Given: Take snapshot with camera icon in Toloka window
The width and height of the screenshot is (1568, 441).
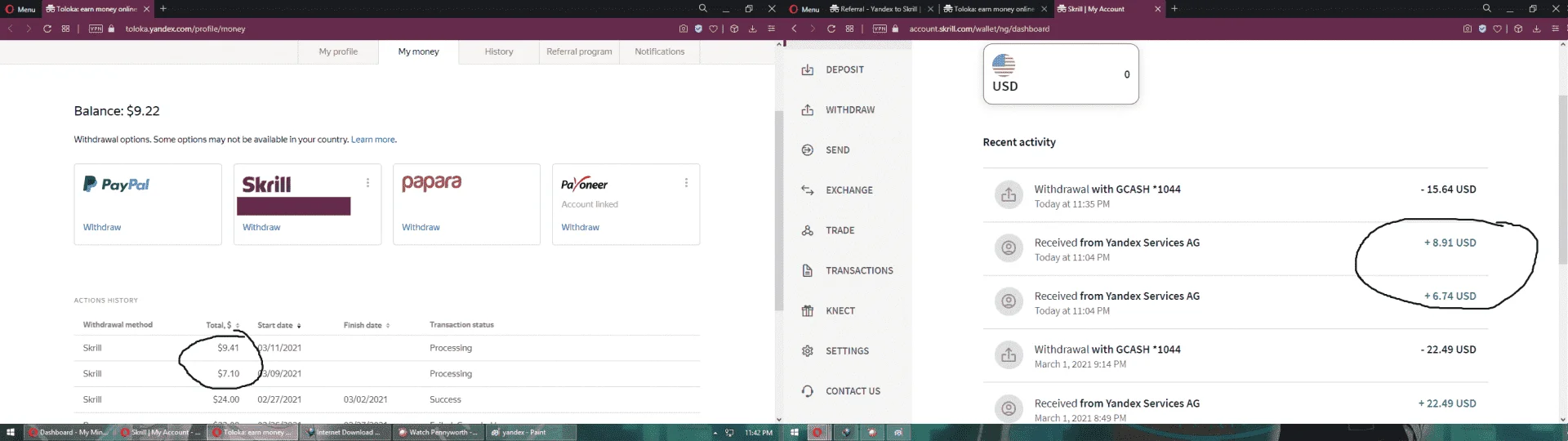Looking at the screenshot, I should point(684,29).
